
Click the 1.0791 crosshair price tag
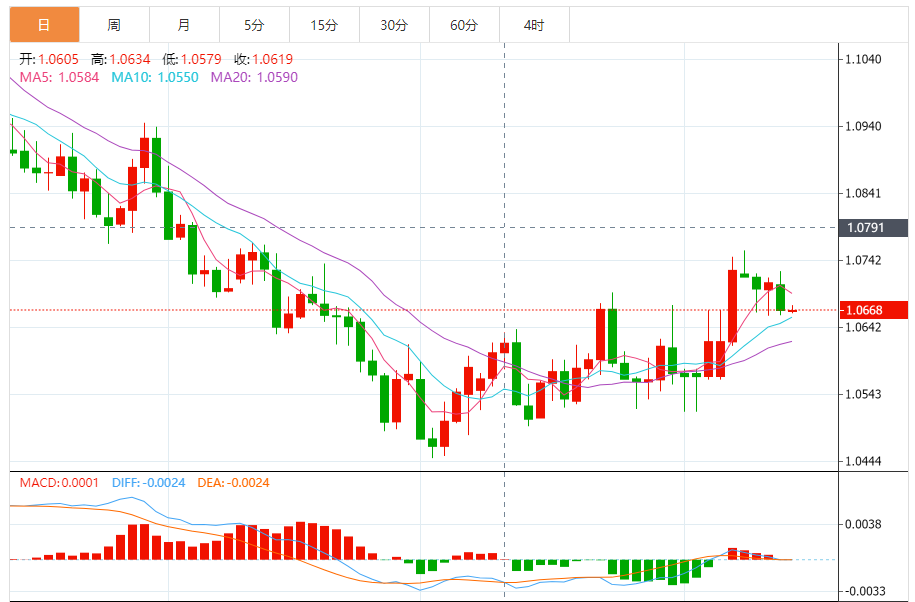coord(873,228)
